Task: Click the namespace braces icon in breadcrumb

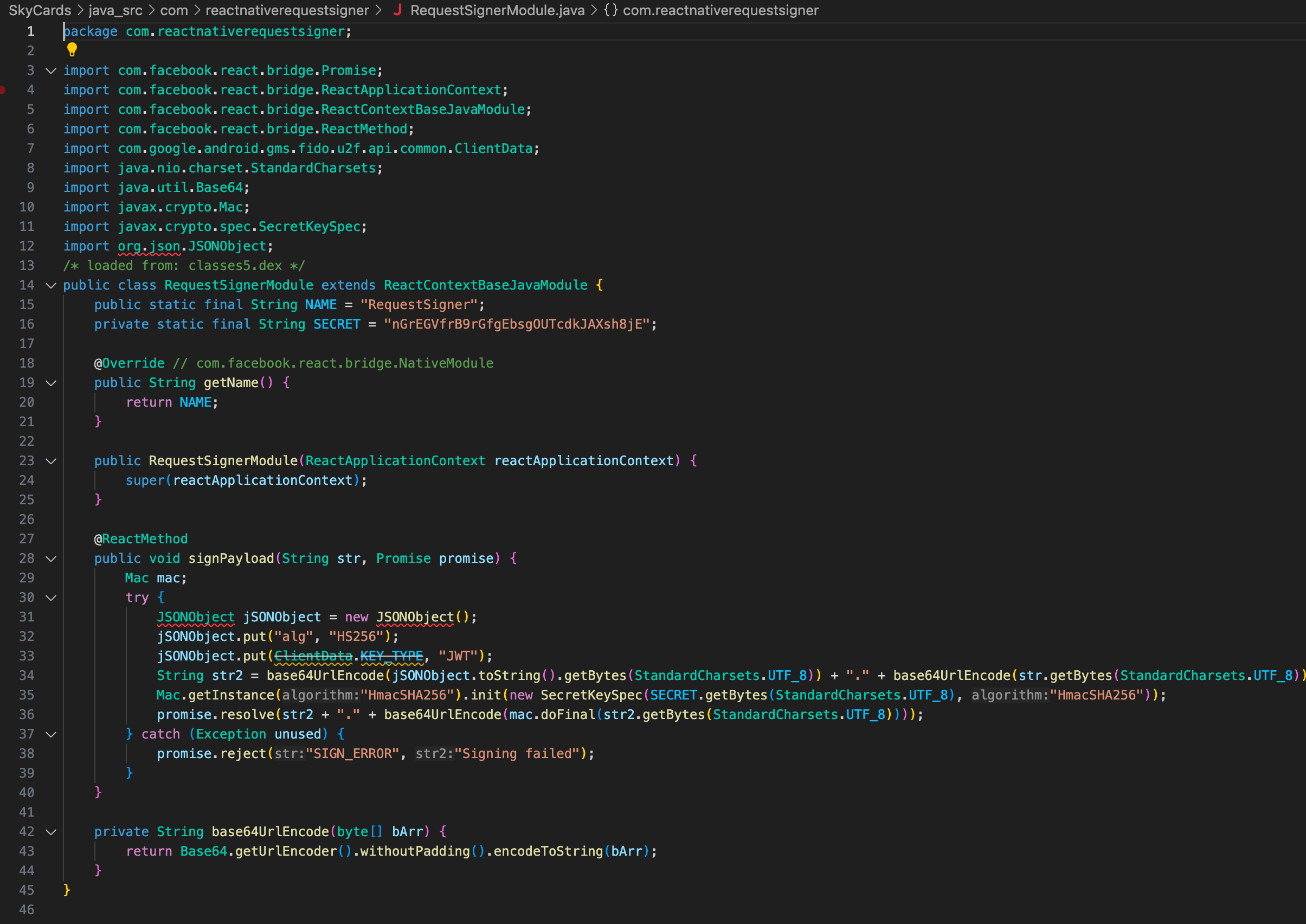Action: pyautogui.click(x=610, y=10)
